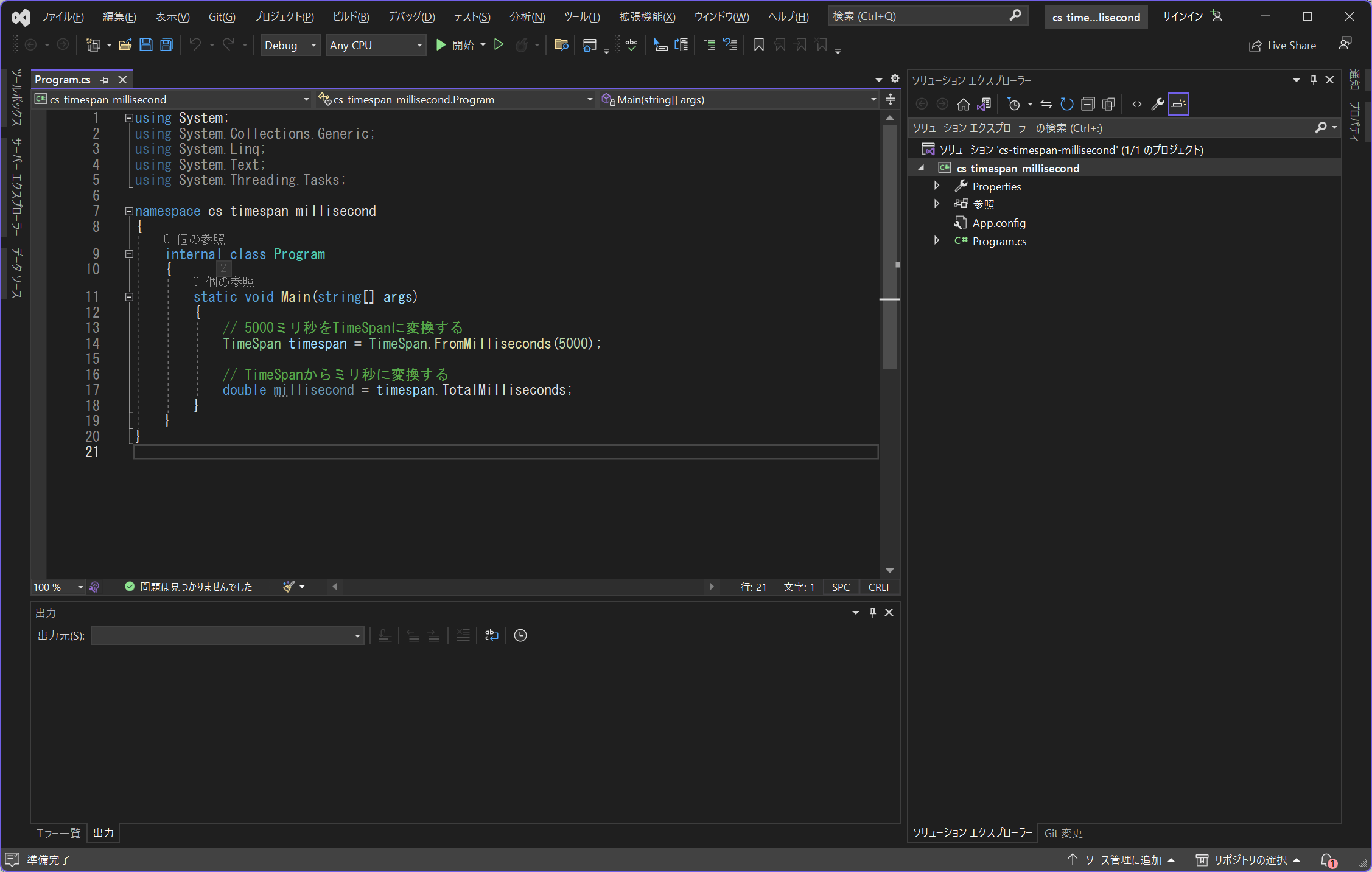Expand the Properties node in tree
The width and height of the screenshot is (1372, 872).
[x=937, y=186]
